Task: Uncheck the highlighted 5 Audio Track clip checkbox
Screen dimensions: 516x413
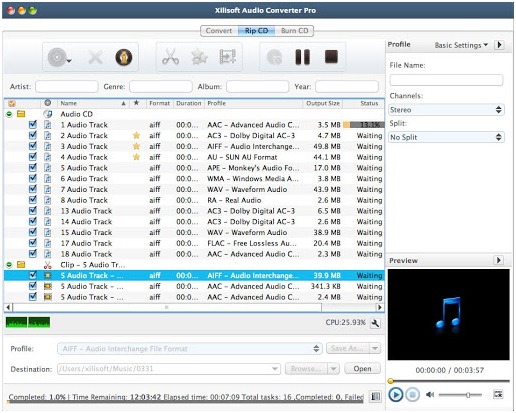Action: point(33,275)
